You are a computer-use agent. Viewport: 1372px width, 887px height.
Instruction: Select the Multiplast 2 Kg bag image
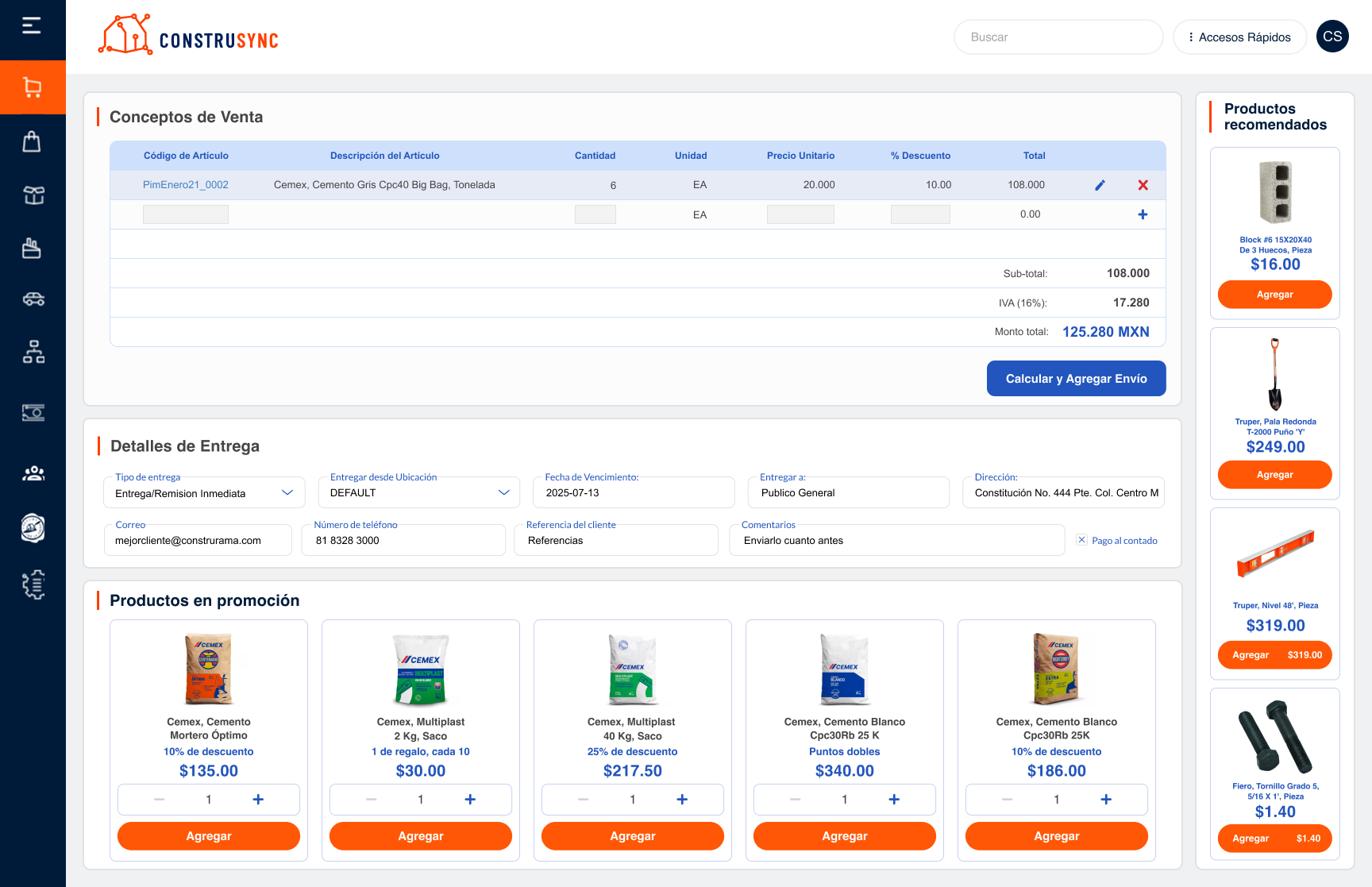coord(421,669)
